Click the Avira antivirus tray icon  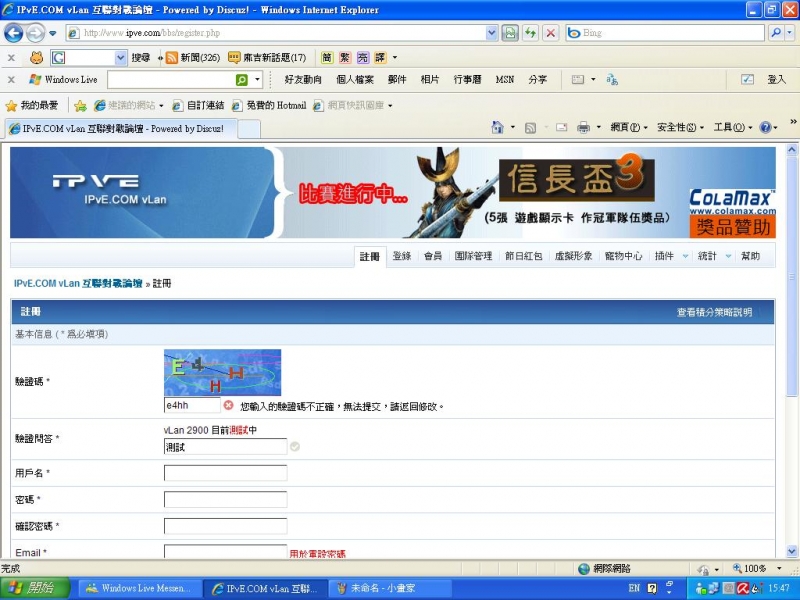(x=742, y=588)
